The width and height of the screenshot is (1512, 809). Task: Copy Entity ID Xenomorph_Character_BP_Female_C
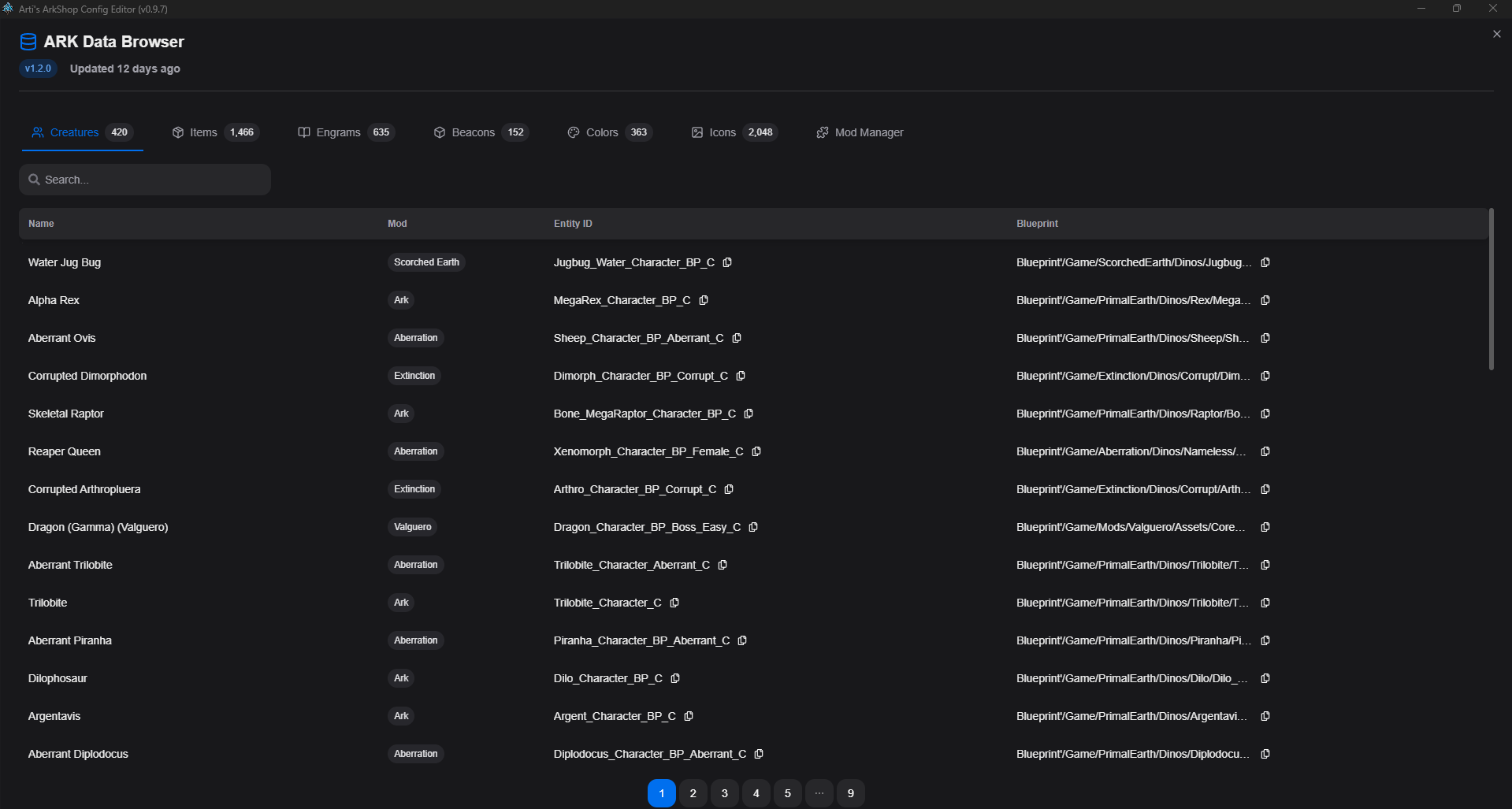tap(756, 451)
